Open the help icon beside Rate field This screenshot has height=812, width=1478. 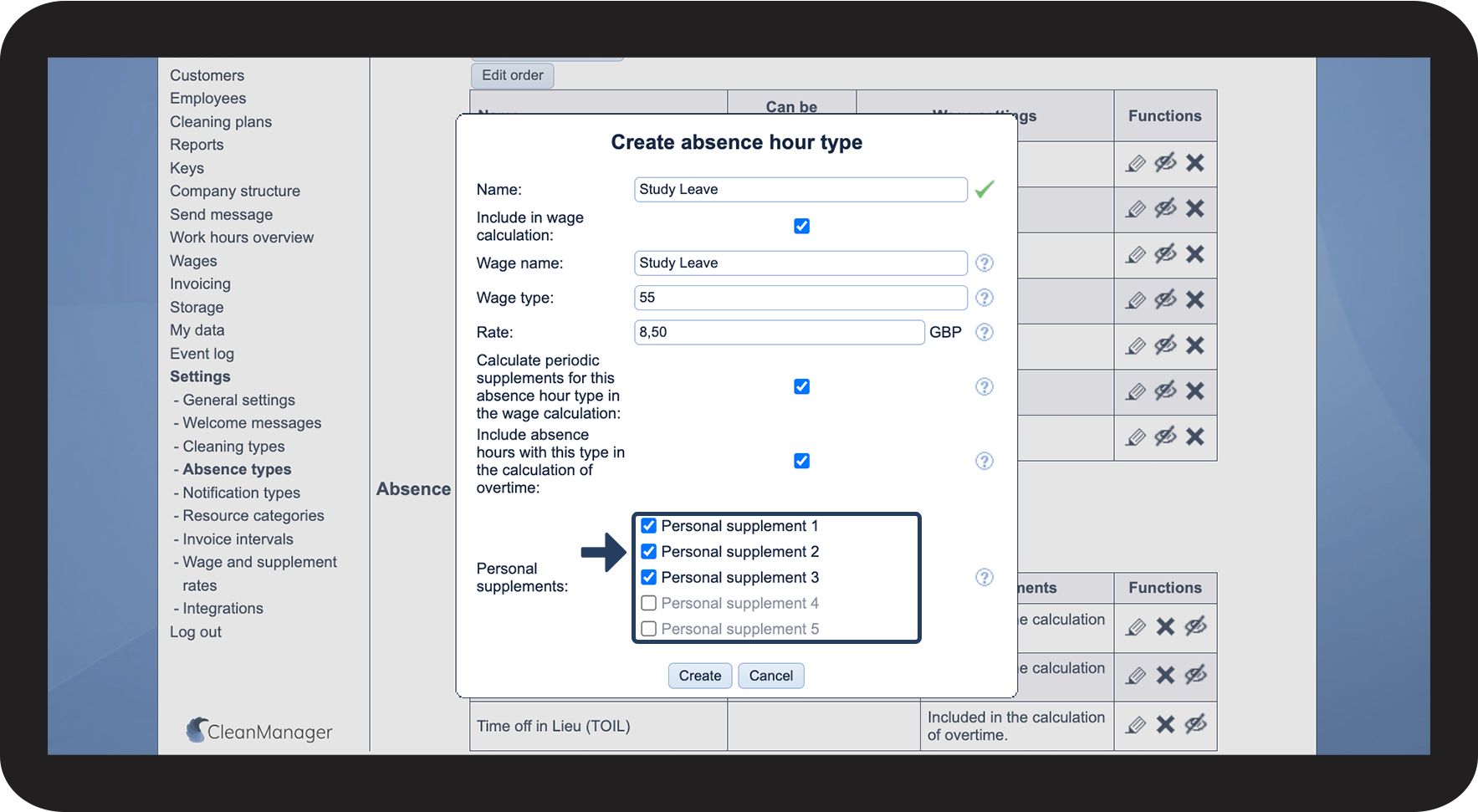(x=984, y=332)
